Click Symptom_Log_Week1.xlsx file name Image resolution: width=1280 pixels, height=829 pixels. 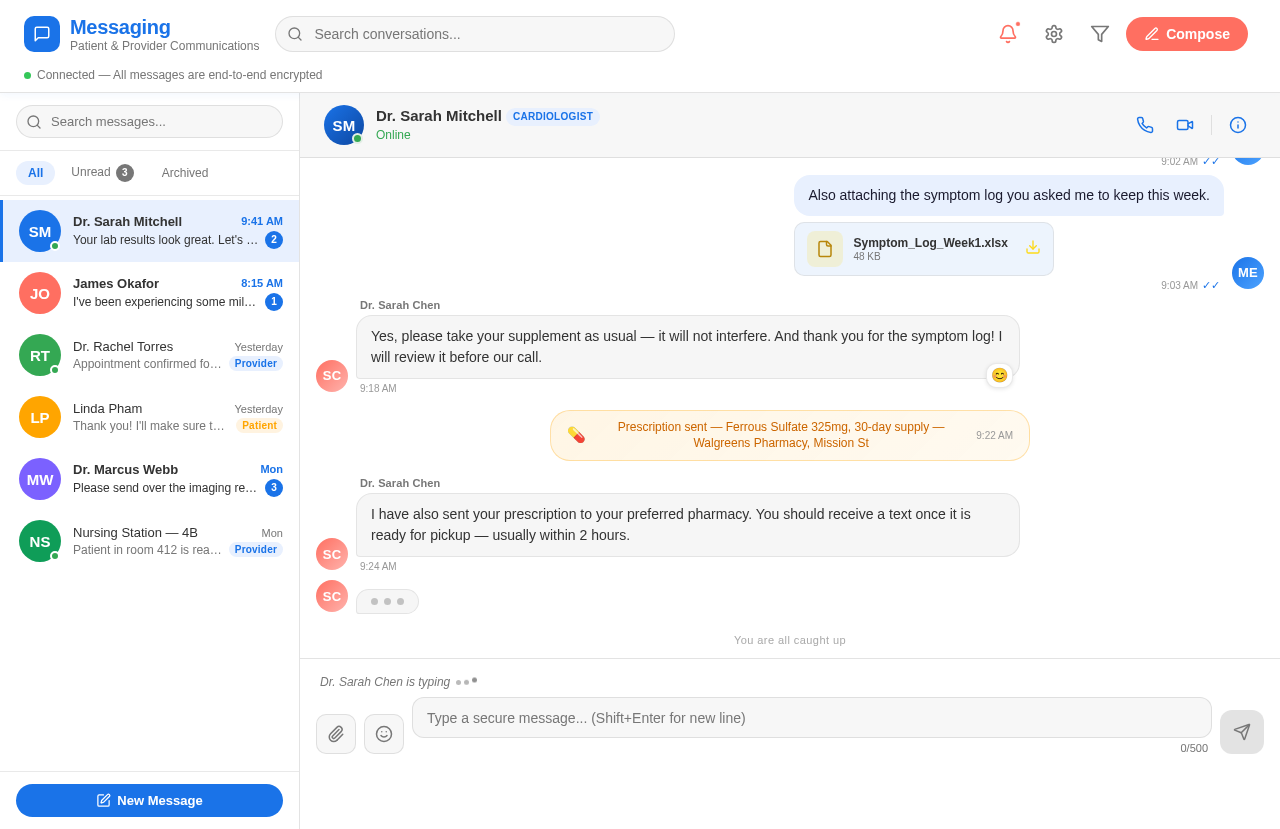click(930, 243)
